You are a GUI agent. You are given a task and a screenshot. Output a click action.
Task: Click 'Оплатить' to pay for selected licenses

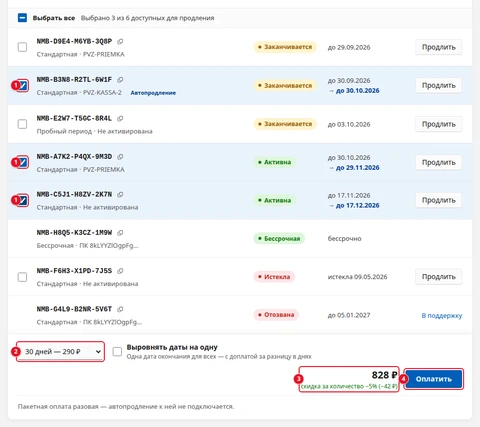tap(434, 379)
